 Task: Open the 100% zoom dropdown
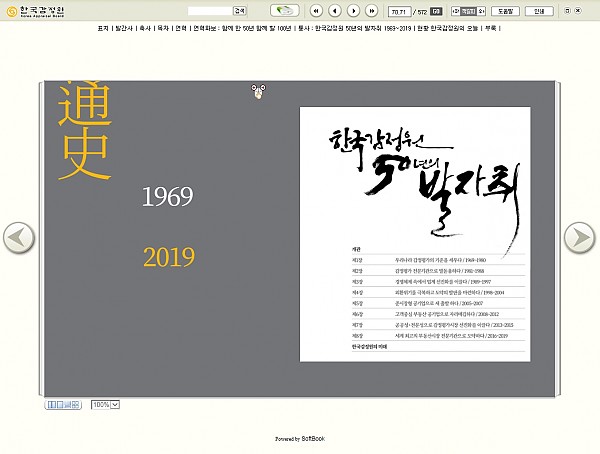tap(105, 405)
